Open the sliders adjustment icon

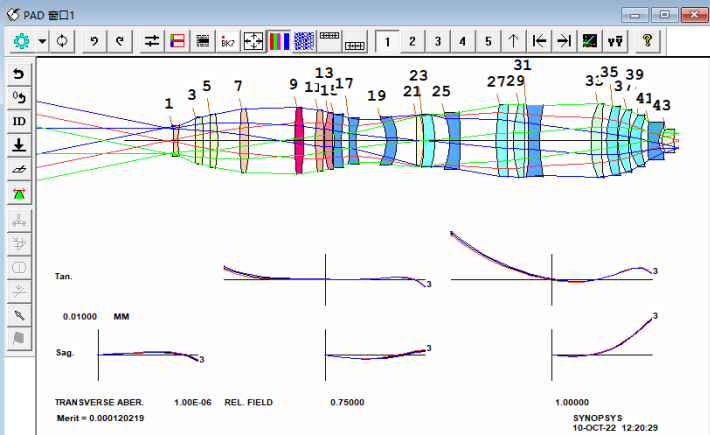(x=152, y=42)
